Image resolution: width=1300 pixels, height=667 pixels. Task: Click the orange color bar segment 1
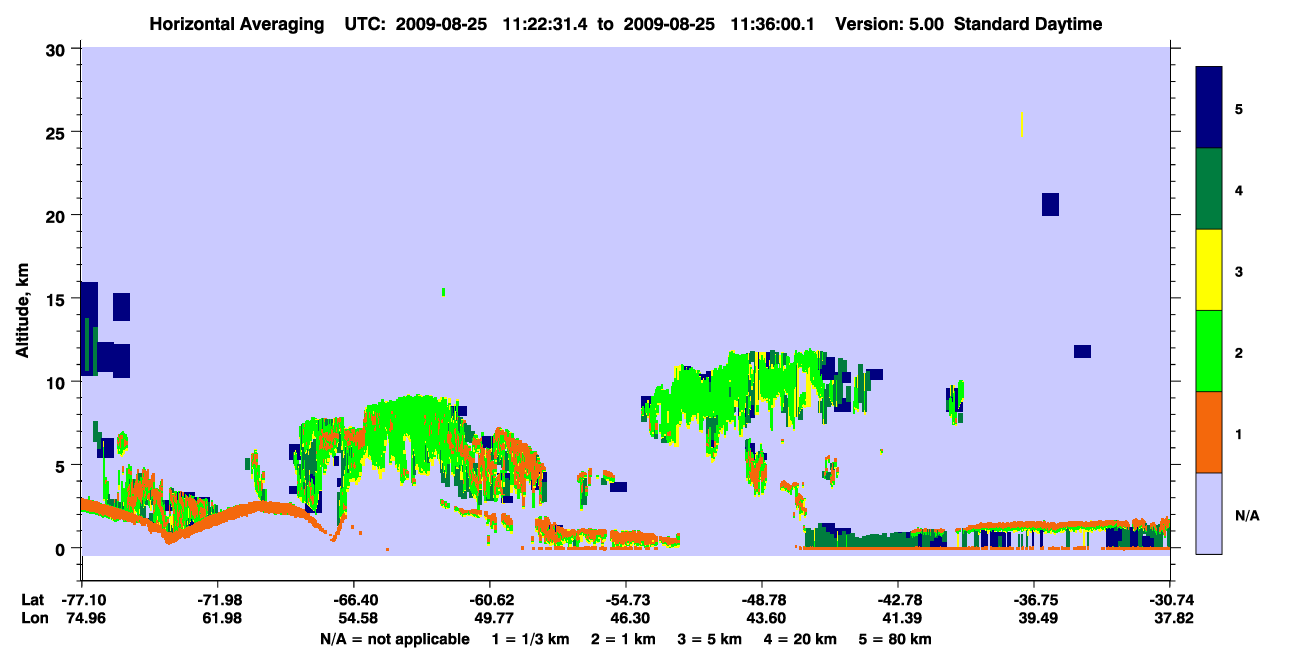point(1209,432)
